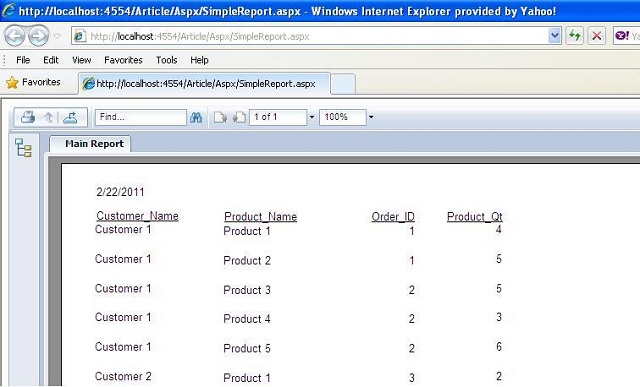This screenshot has width=640, height=387.
Task: Open the Favorites menu
Action: click(x=123, y=60)
